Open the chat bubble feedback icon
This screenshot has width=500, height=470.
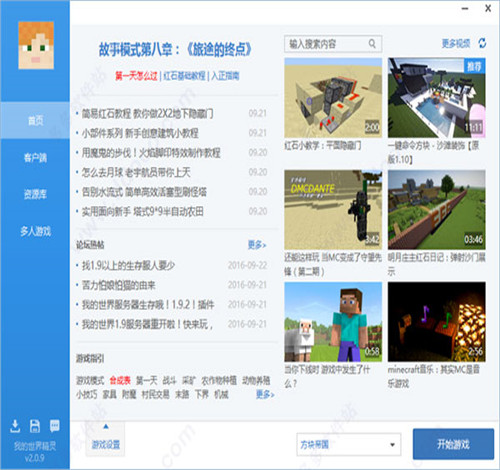tap(55, 426)
